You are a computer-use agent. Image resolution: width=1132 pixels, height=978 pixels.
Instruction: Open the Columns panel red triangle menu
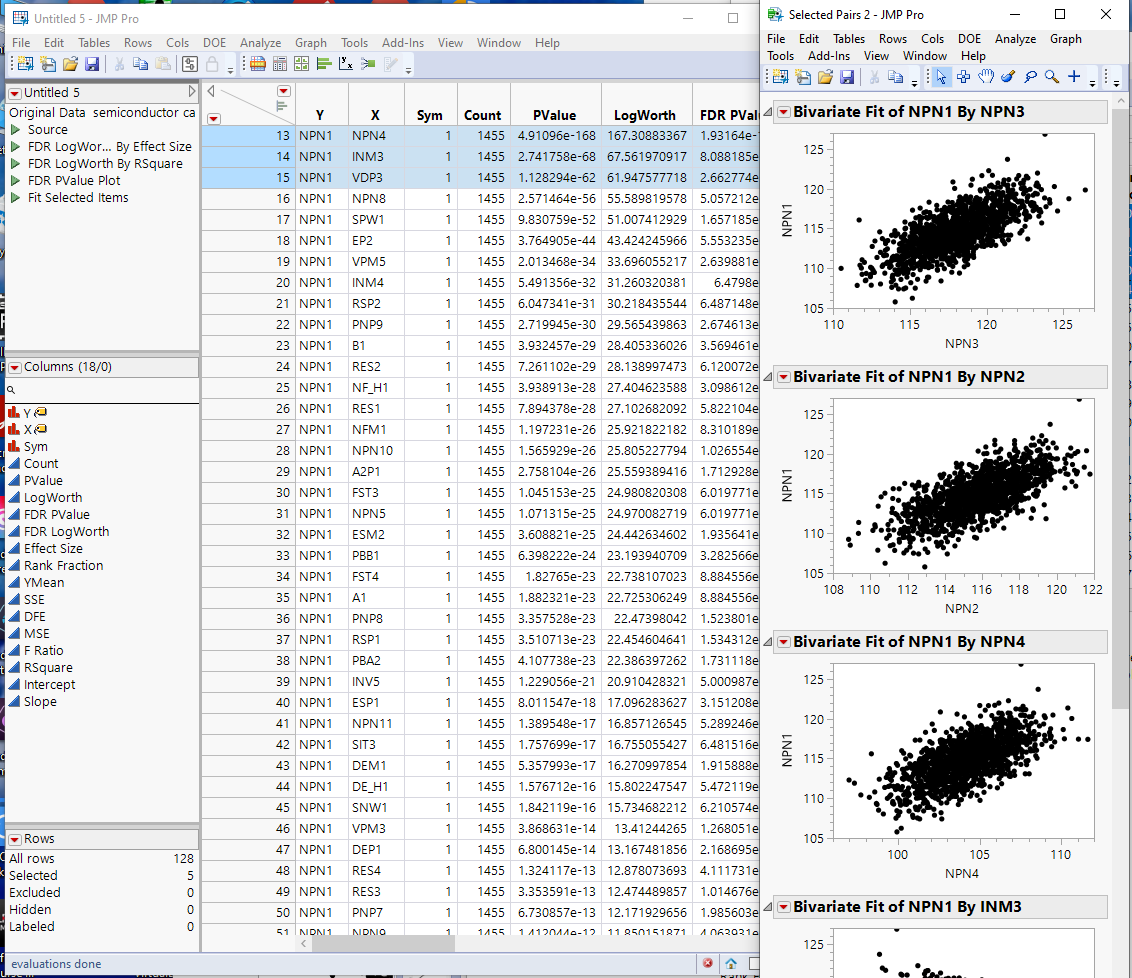click(x=15, y=367)
